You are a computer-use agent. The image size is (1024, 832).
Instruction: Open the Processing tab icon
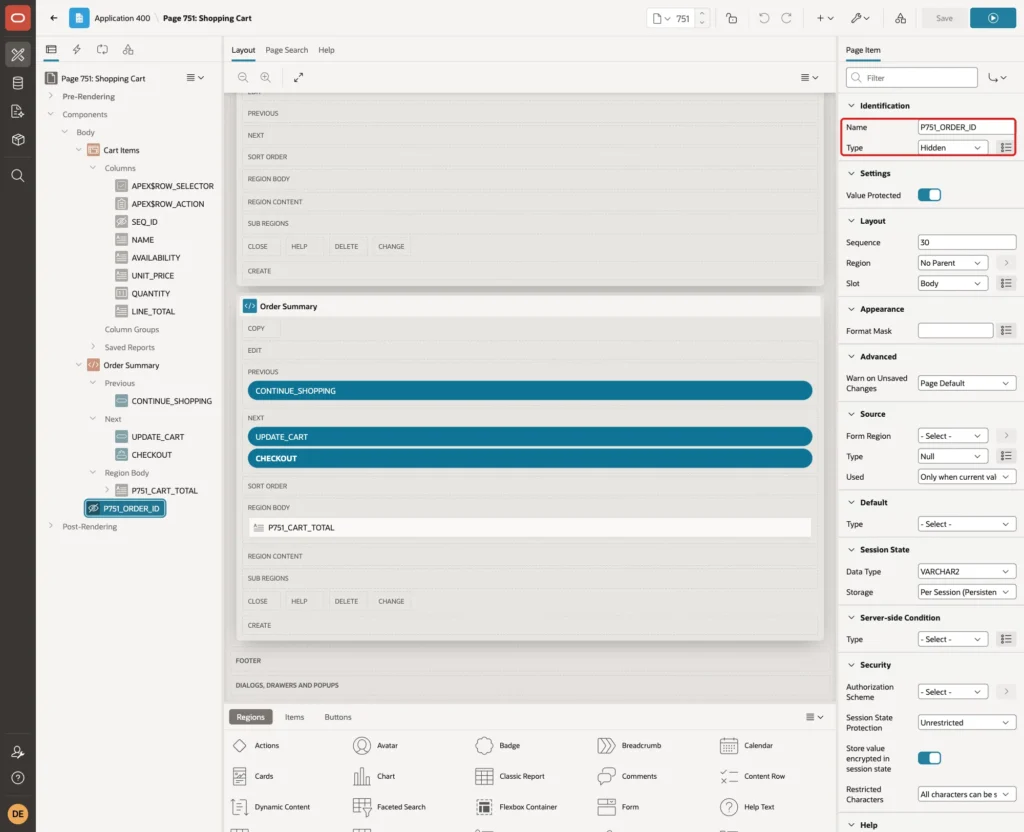[103, 50]
